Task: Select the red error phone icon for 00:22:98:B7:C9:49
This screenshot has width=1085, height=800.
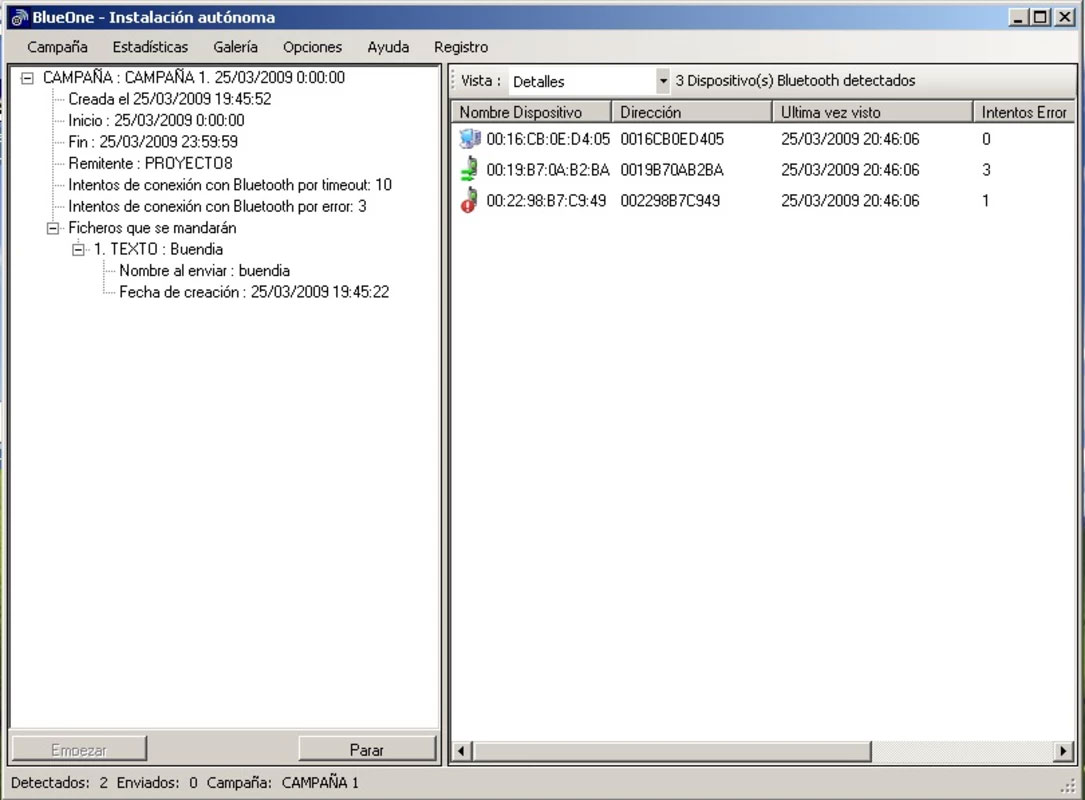Action: [x=470, y=201]
